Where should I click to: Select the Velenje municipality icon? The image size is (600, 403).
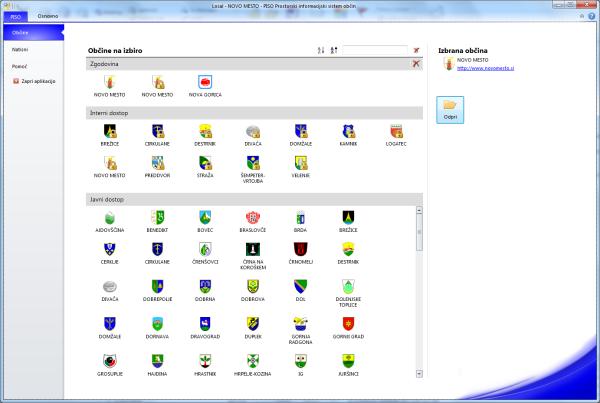(x=300, y=163)
